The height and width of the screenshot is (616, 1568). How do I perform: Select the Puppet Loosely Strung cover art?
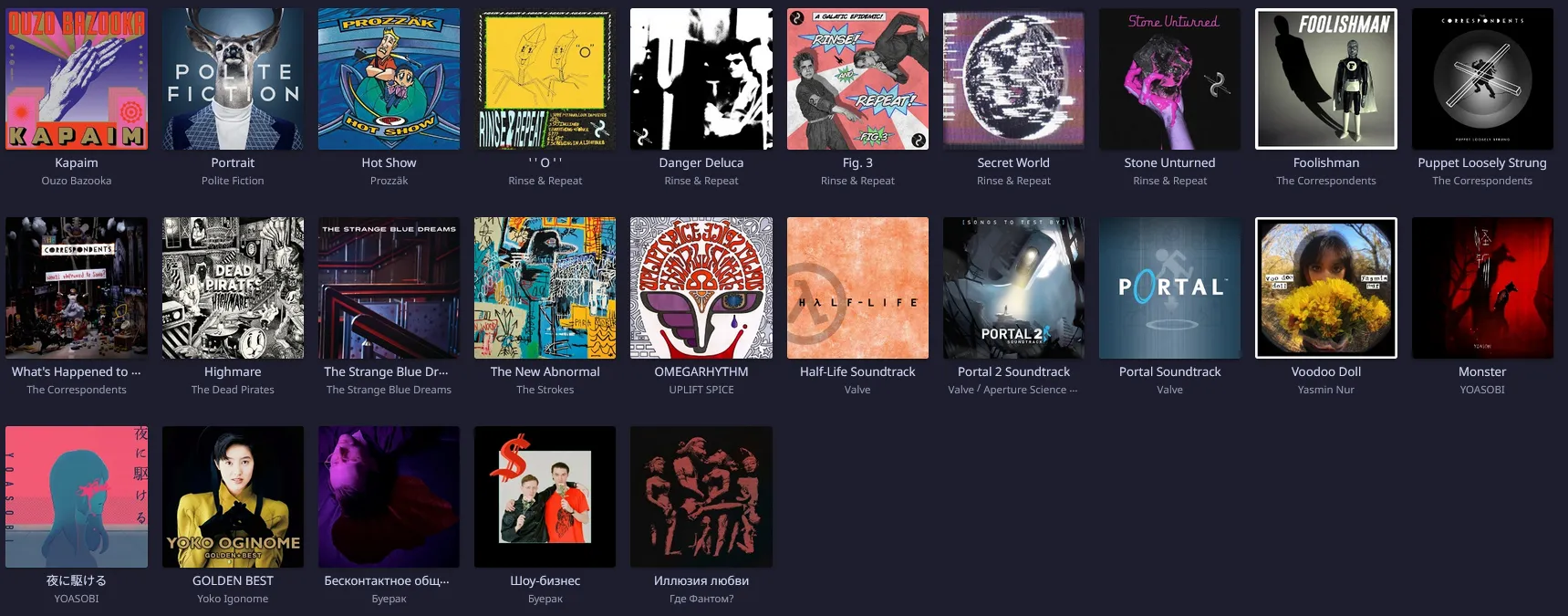pos(1482,78)
